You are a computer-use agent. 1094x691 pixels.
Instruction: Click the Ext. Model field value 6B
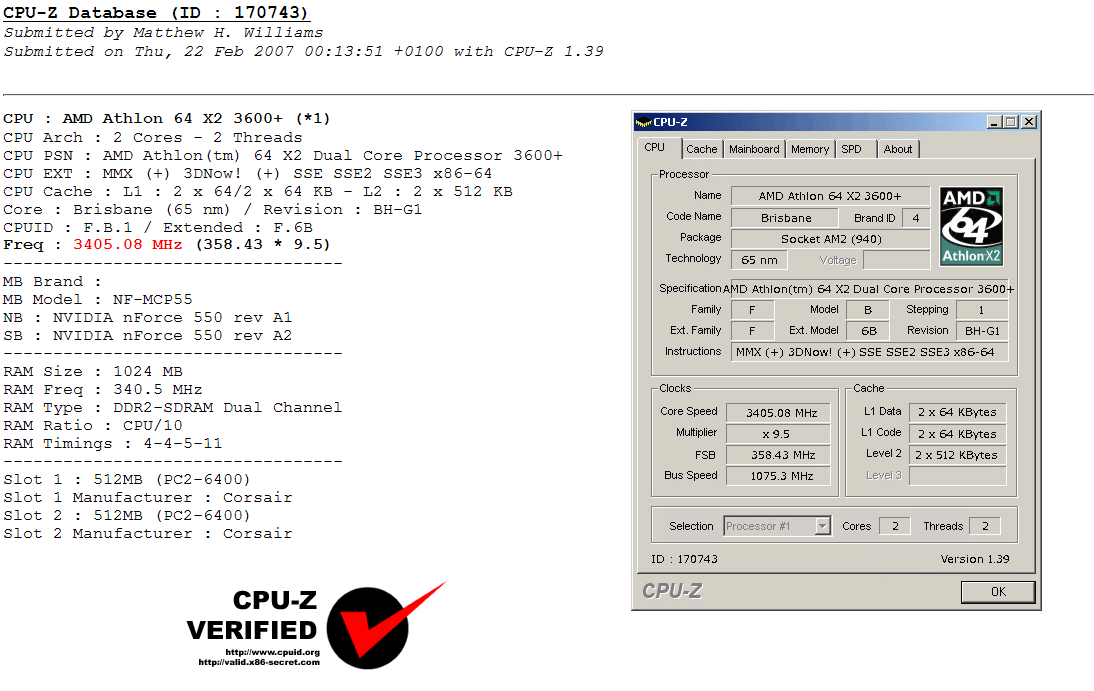click(x=868, y=331)
